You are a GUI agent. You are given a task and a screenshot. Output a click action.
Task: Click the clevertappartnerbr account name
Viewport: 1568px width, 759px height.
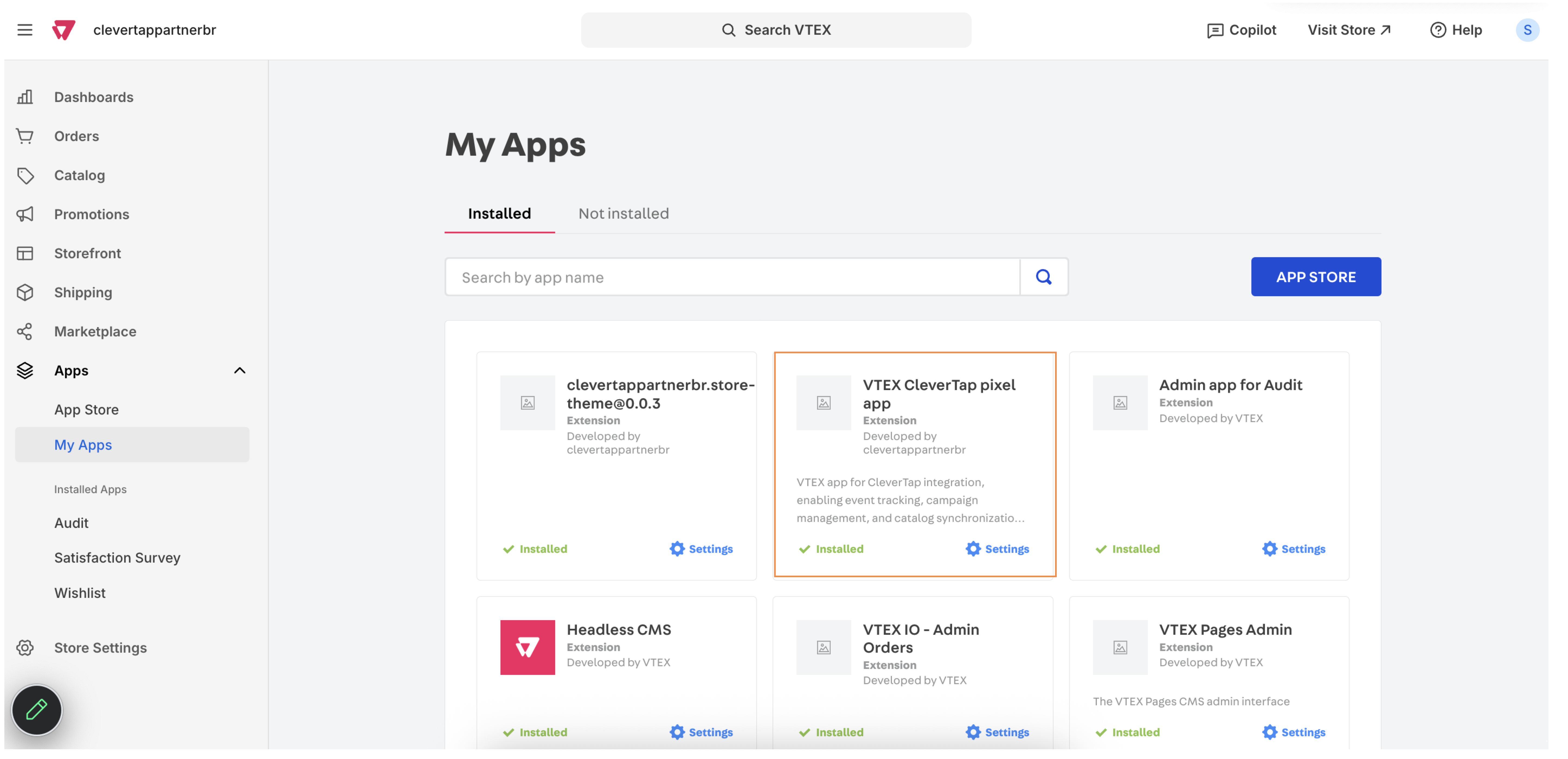[155, 30]
